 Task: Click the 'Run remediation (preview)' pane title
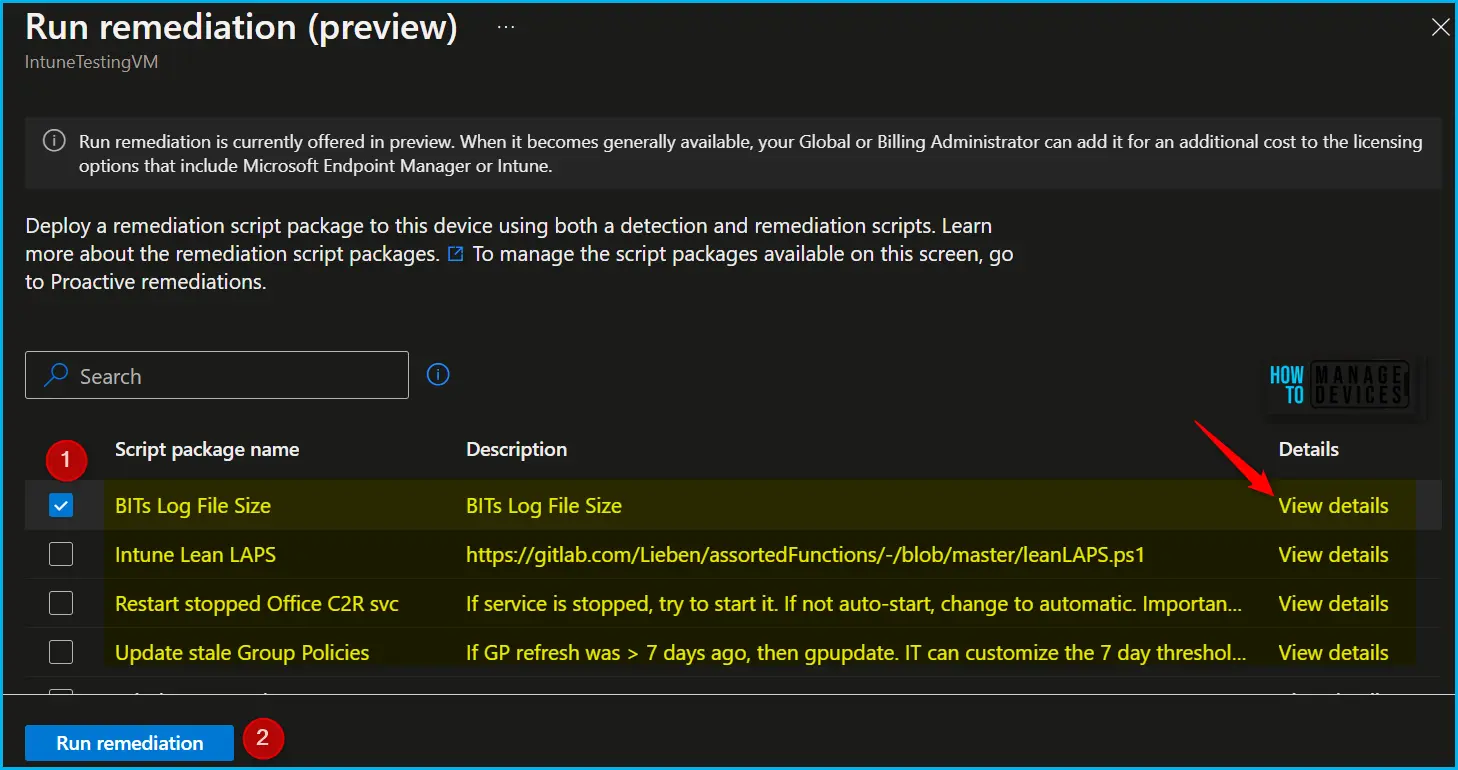click(241, 27)
